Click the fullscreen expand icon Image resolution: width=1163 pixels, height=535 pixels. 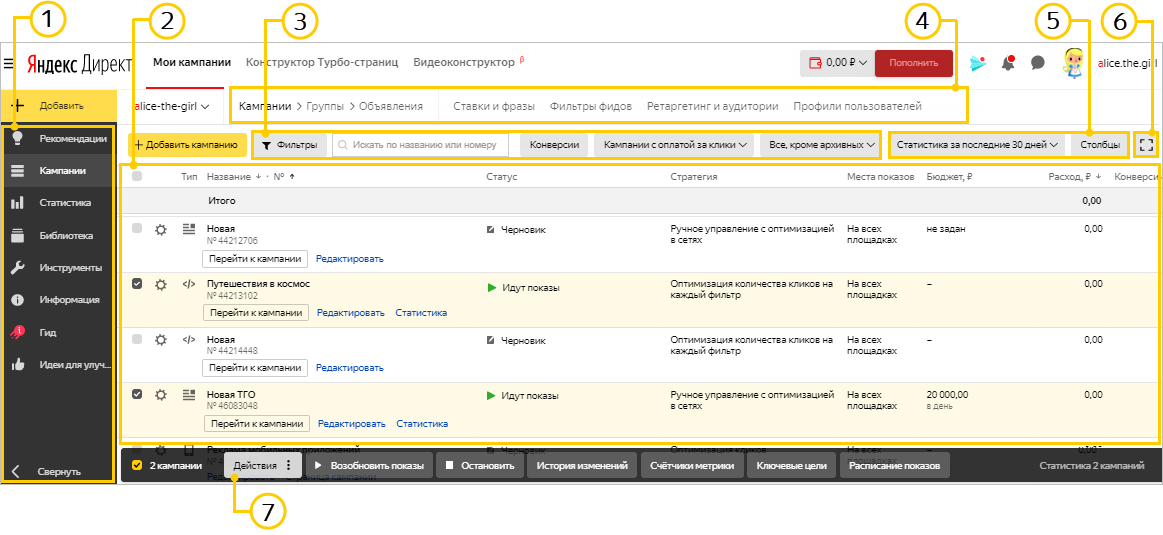pyautogui.click(x=1146, y=145)
